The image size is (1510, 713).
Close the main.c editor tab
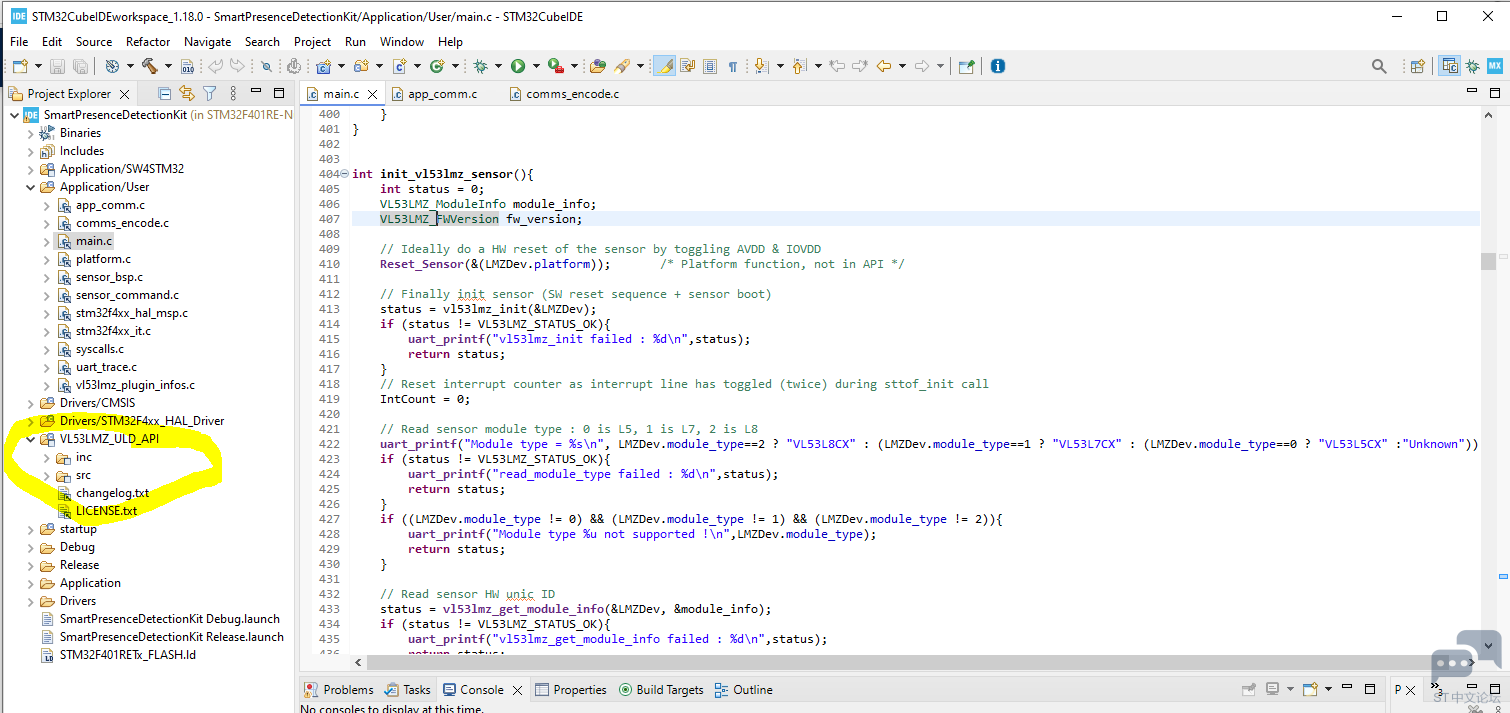click(373, 94)
